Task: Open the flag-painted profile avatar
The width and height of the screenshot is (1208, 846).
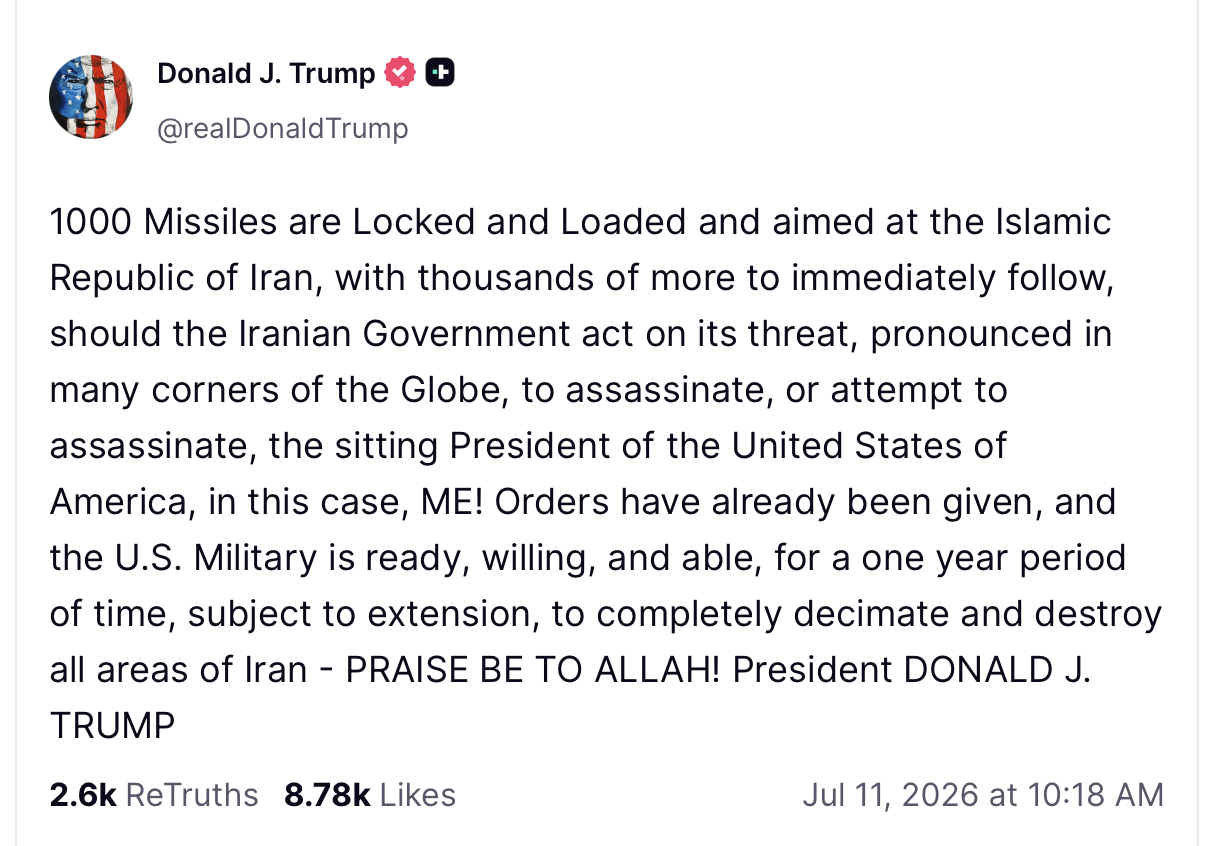Action: 91,97
